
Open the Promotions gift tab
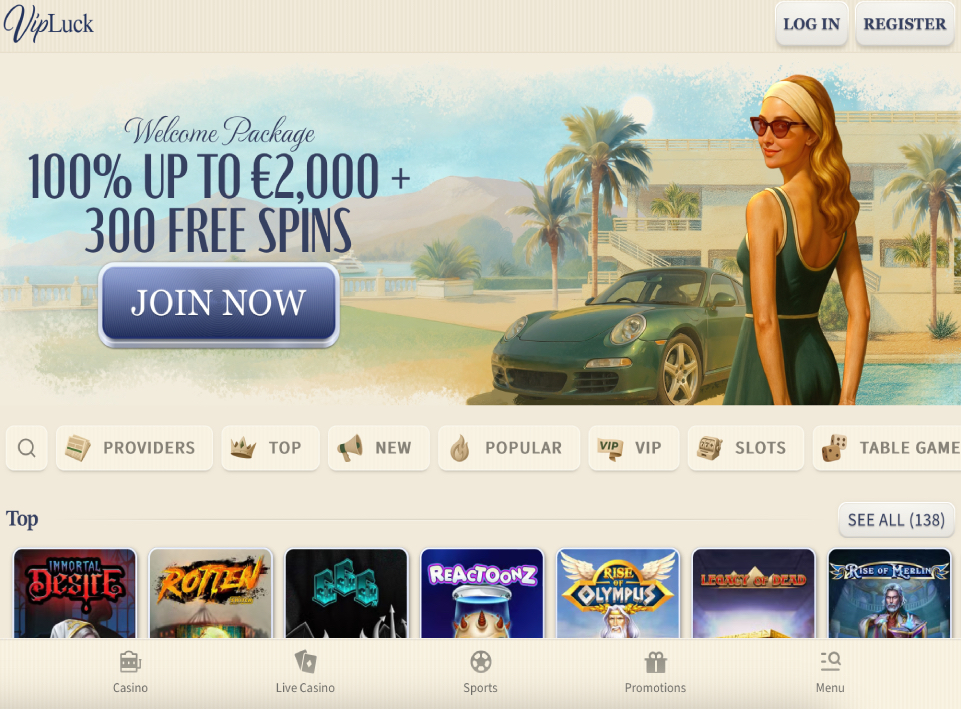tap(655, 672)
